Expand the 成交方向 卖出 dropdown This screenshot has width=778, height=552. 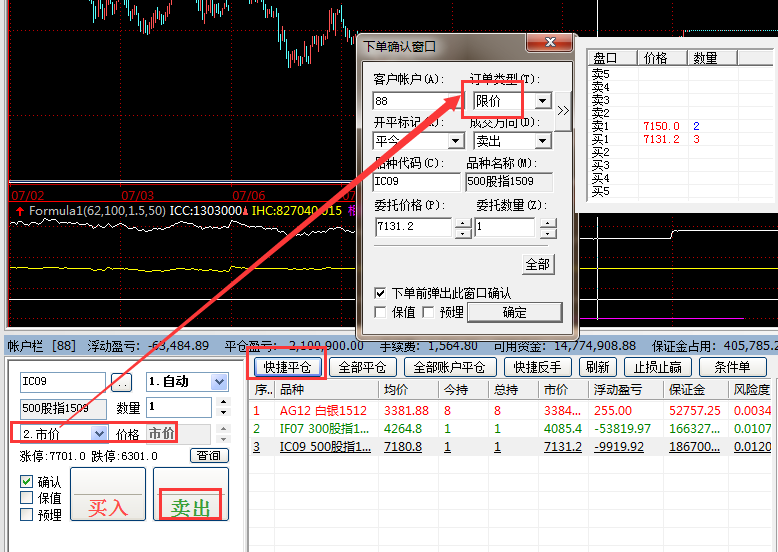(x=542, y=141)
